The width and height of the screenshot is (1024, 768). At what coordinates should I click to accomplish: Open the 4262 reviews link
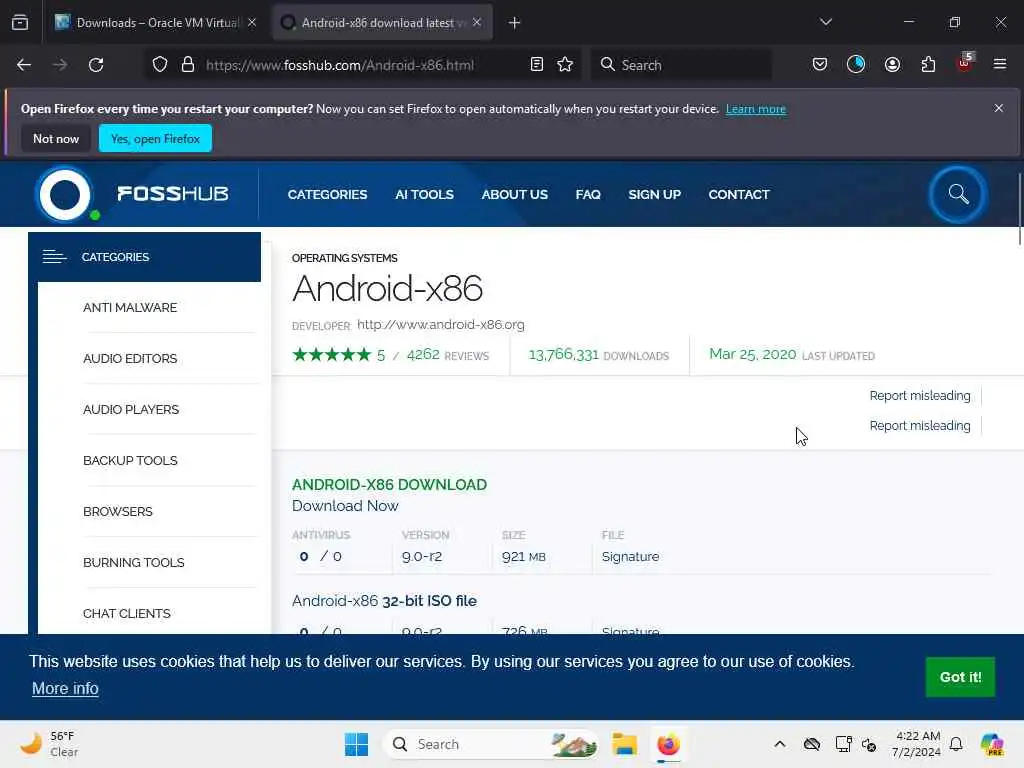[447, 355]
